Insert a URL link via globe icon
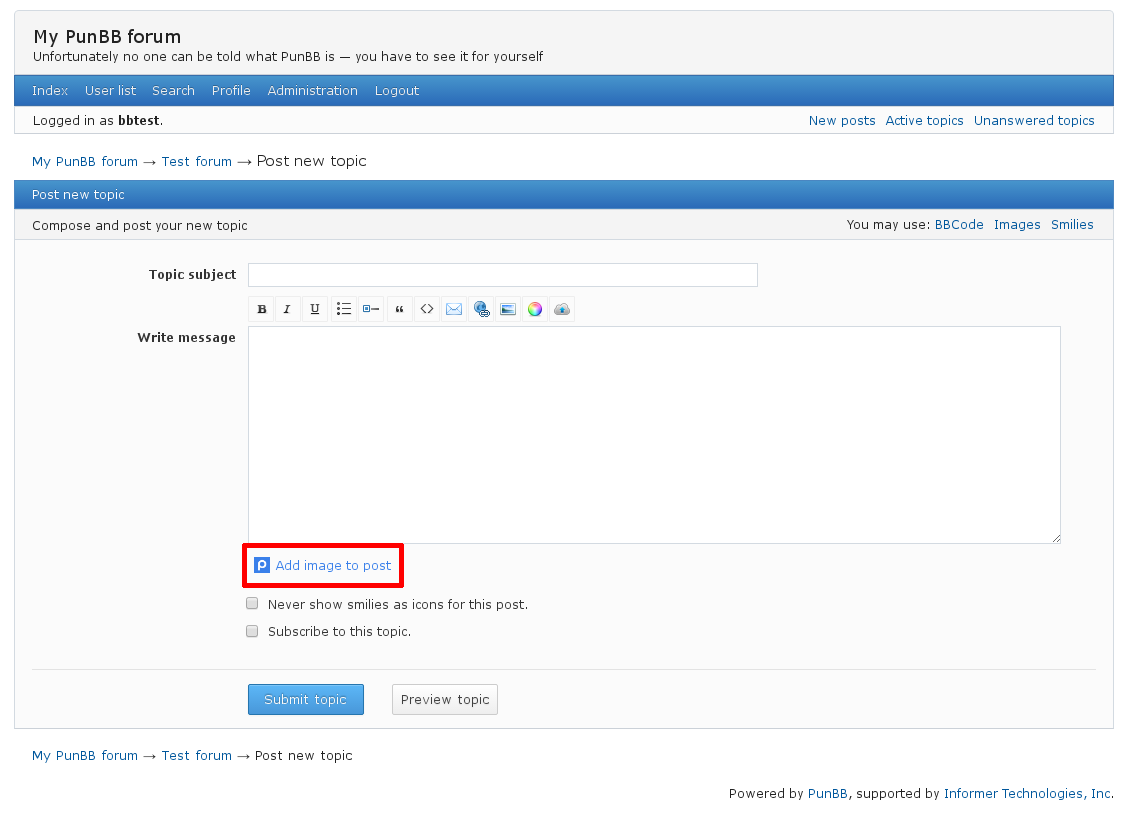The height and width of the screenshot is (815, 1140). pos(481,309)
